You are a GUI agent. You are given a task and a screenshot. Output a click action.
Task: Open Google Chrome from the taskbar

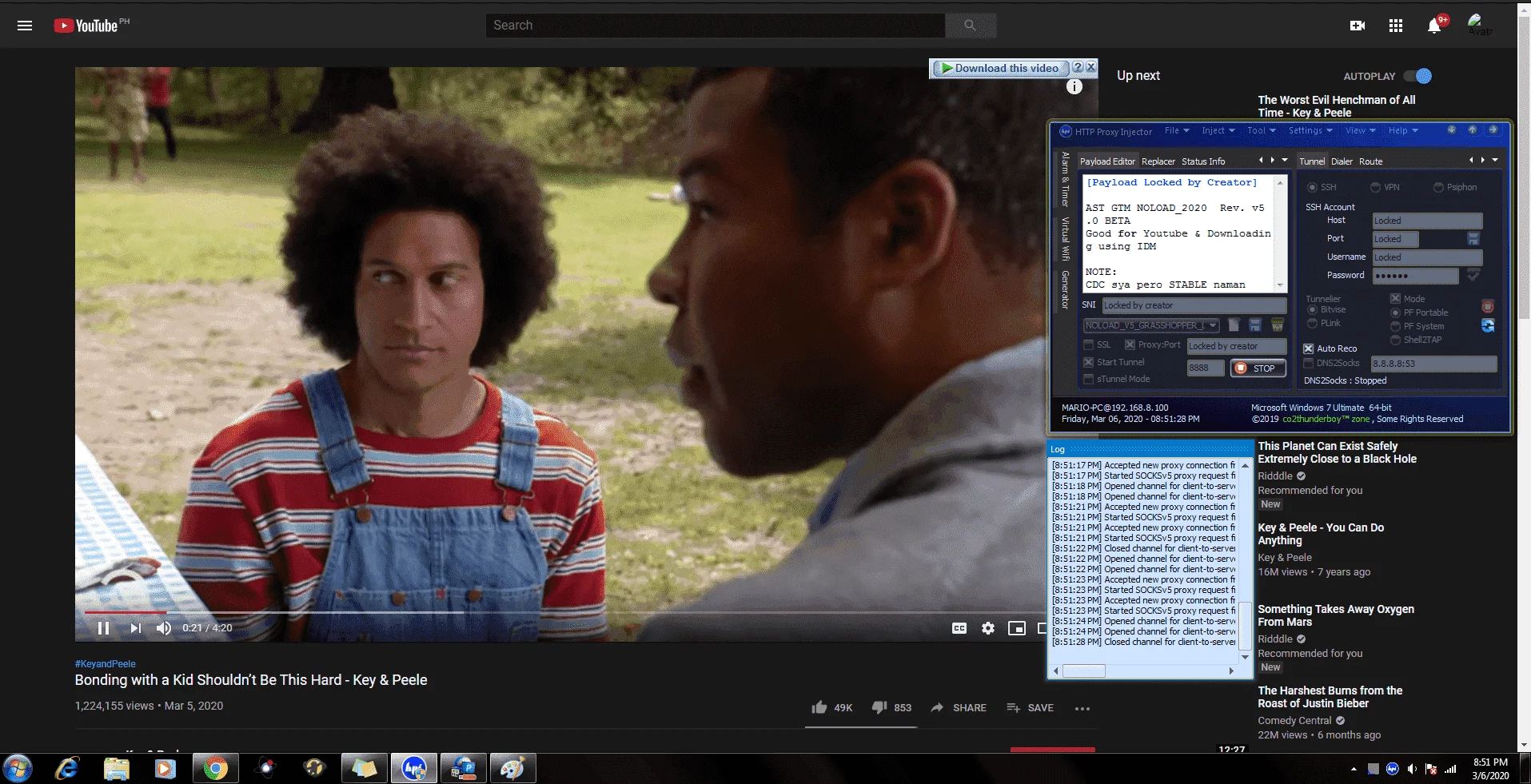tap(215, 769)
